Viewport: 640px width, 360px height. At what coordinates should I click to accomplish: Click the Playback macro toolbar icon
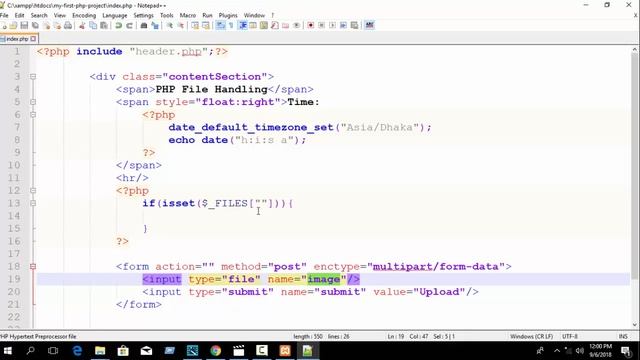point(332,25)
